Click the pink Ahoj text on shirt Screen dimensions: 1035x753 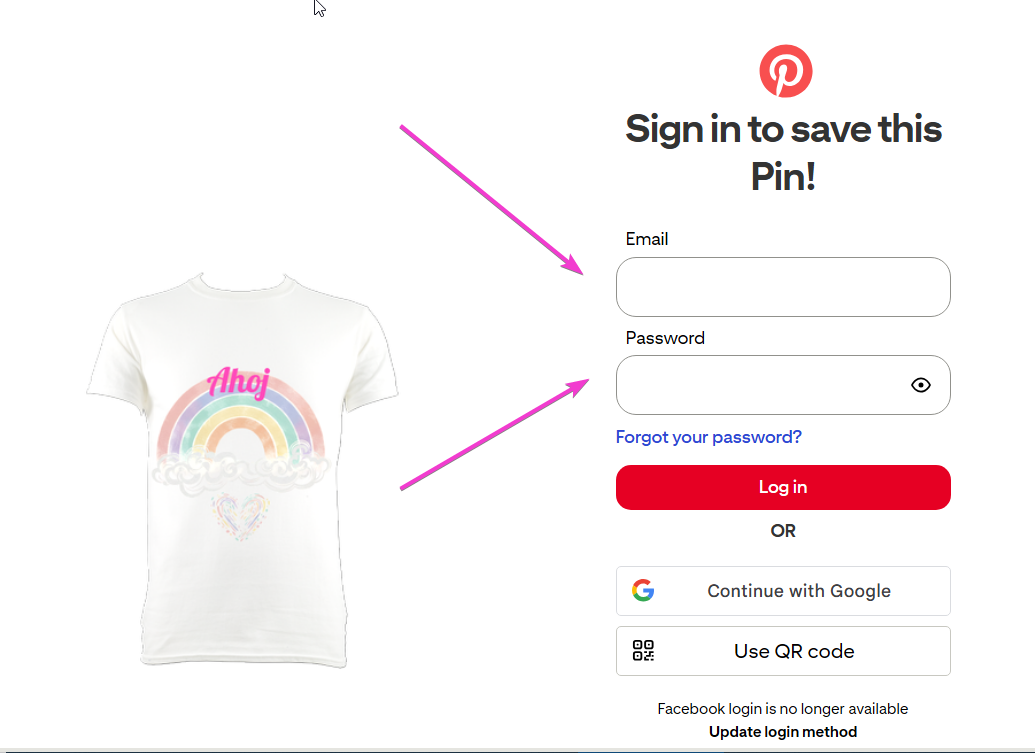(x=237, y=381)
